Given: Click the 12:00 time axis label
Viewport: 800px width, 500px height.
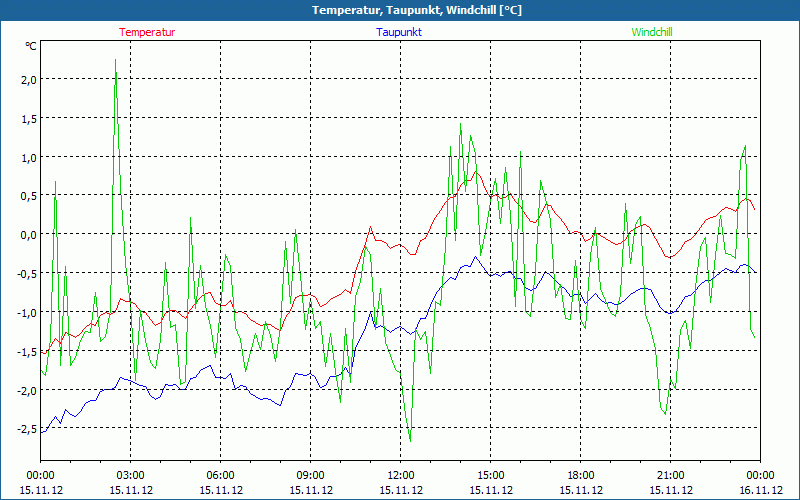Looking at the screenshot, I should pos(400,475).
